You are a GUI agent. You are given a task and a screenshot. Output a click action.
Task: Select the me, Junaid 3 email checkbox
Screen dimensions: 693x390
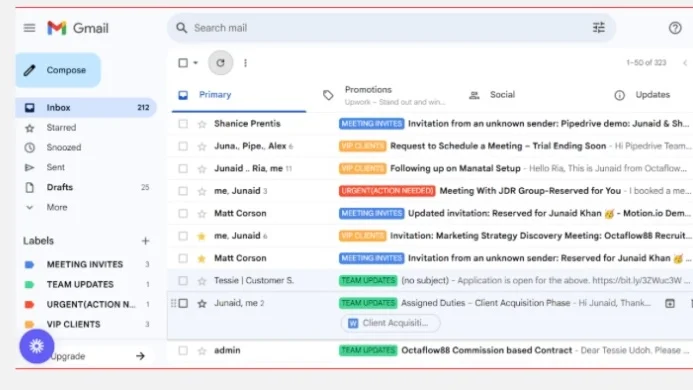pyautogui.click(x=183, y=191)
